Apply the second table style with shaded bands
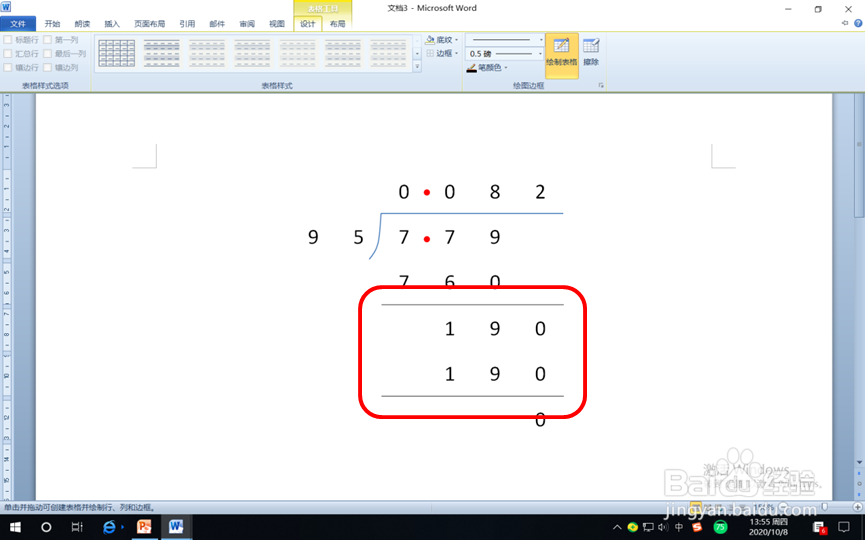The height and width of the screenshot is (540, 865). 162,54
